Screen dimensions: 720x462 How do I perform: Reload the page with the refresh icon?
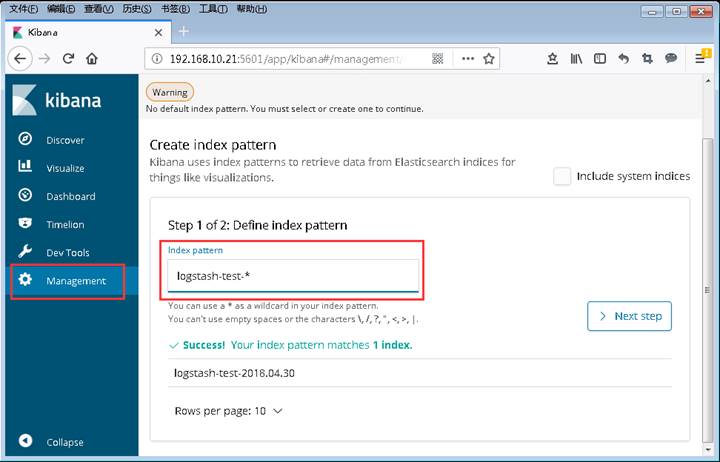[x=67, y=58]
